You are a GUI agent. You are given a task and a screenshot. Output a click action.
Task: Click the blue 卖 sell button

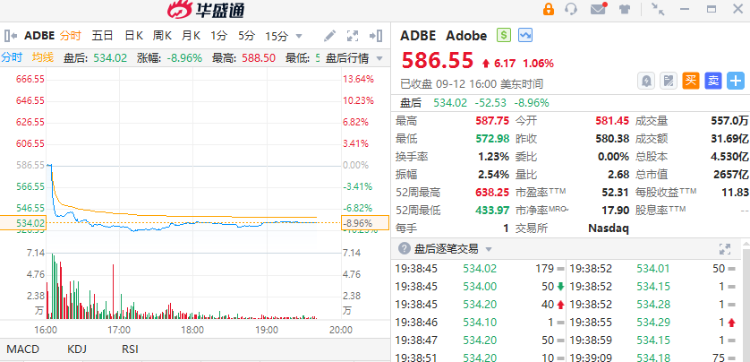(713, 81)
